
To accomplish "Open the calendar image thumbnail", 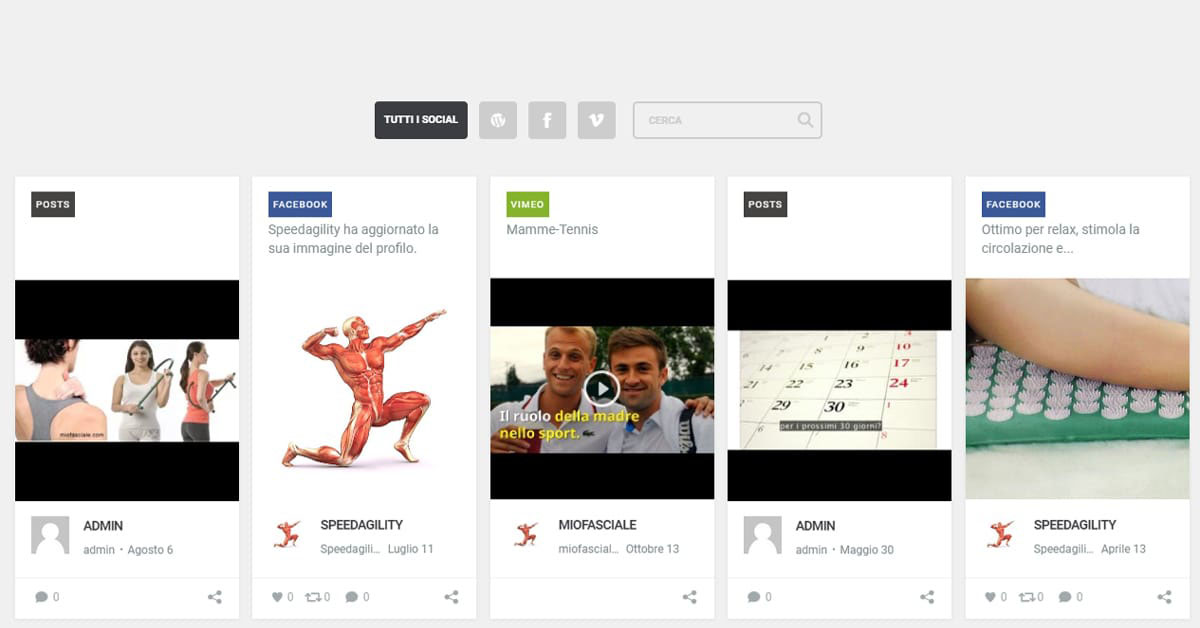I will [x=839, y=390].
